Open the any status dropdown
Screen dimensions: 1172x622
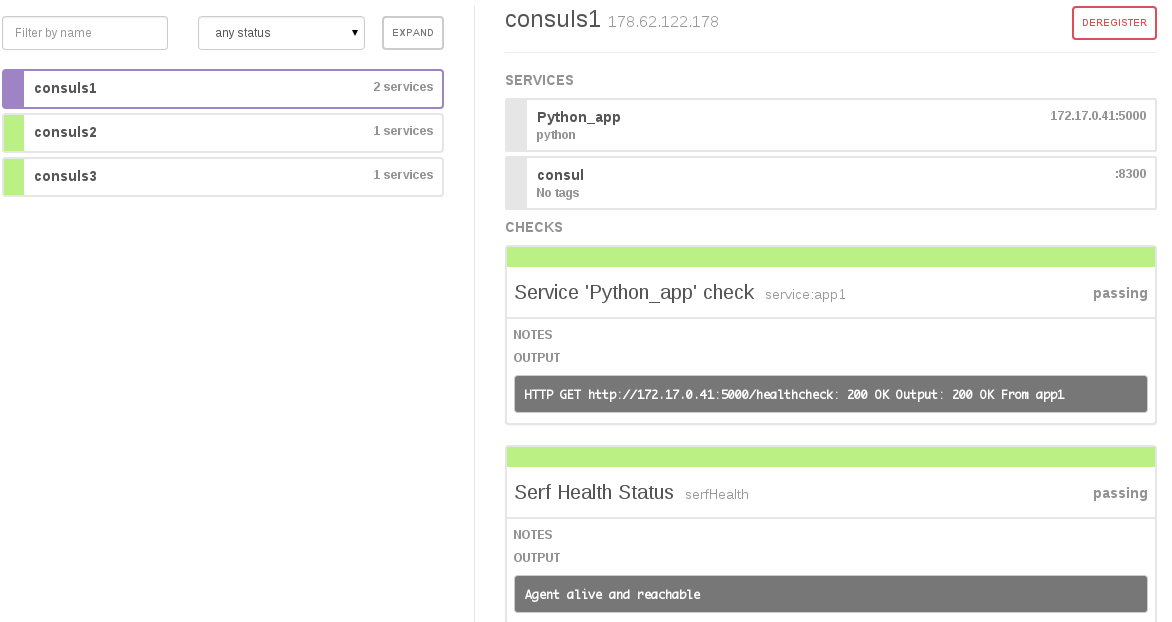(281, 33)
